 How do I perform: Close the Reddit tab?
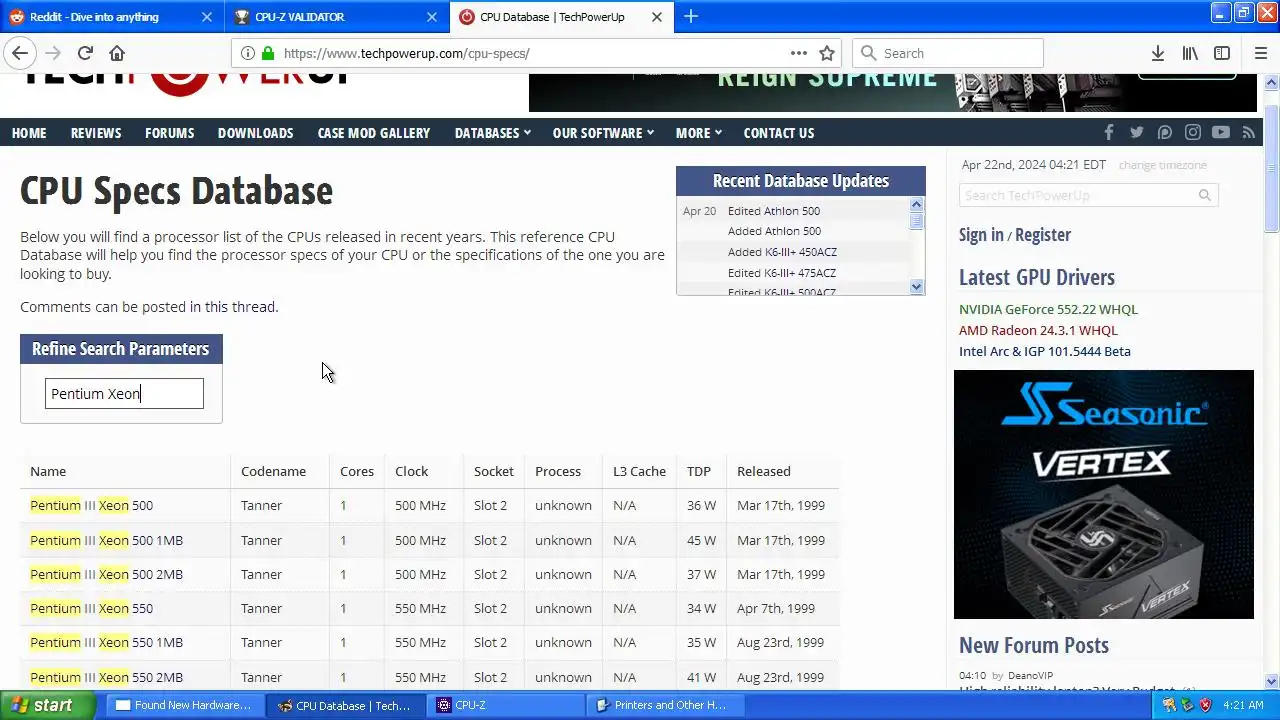(x=207, y=17)
